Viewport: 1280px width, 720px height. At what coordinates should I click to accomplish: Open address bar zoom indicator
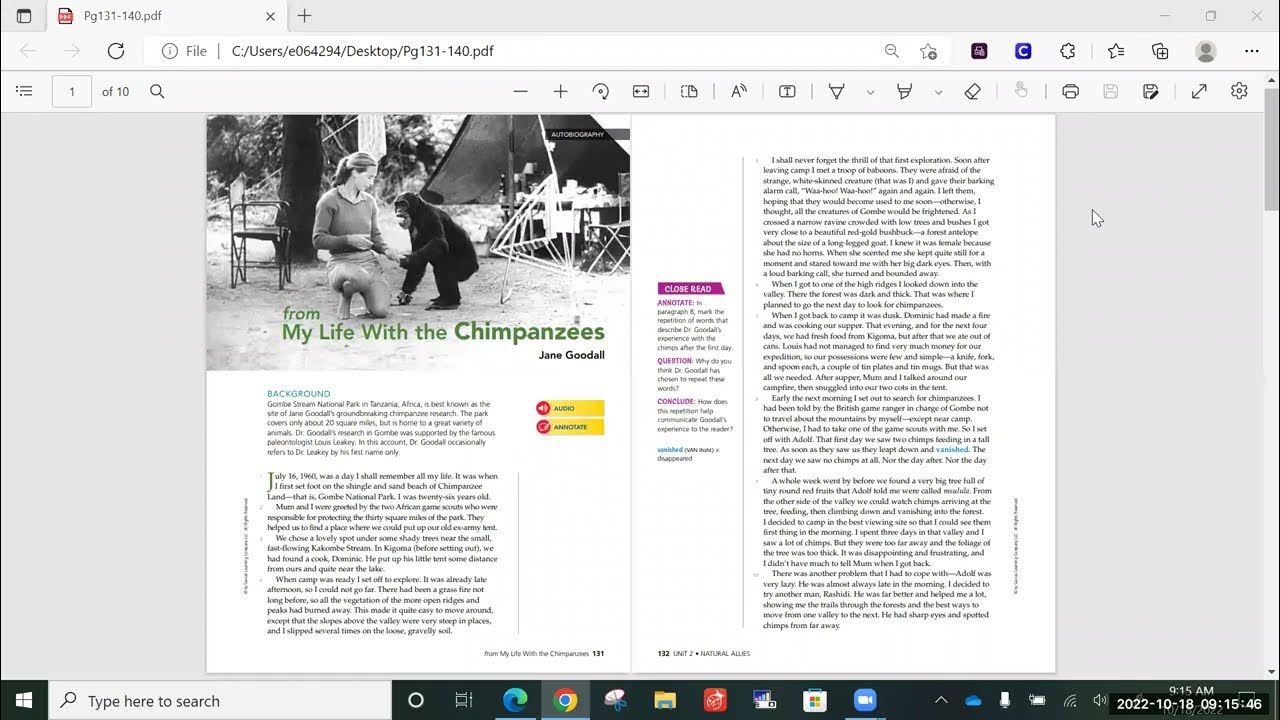[891, 51]
